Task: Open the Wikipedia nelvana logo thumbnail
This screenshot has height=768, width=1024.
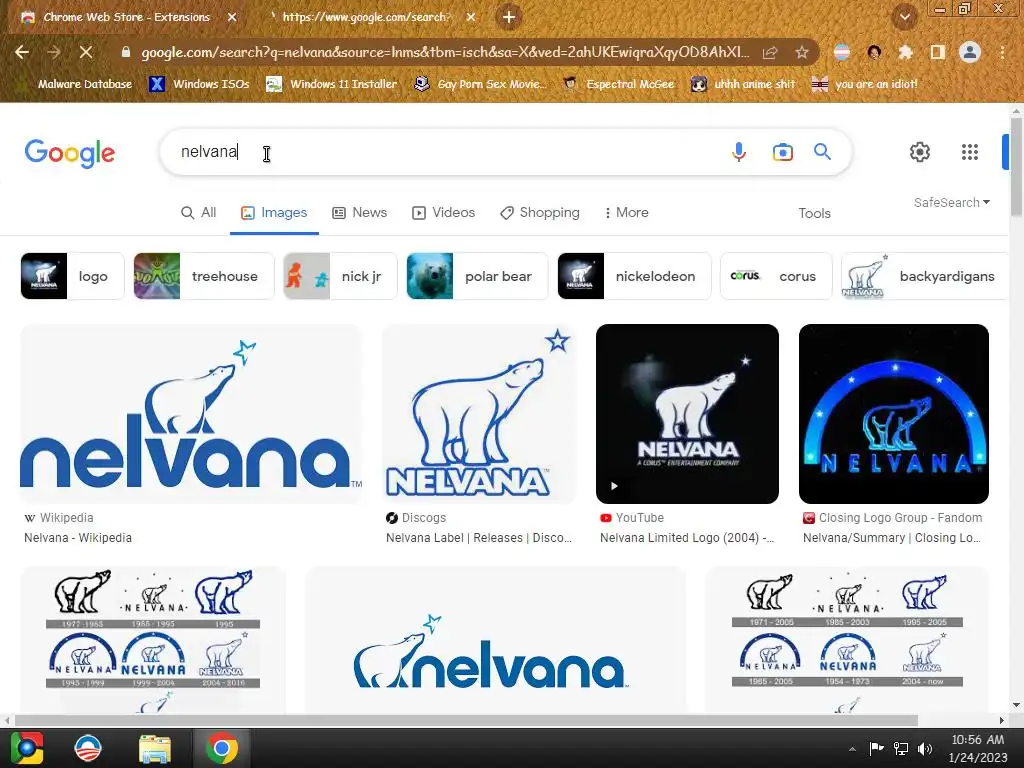Action: tap(191, 414)
